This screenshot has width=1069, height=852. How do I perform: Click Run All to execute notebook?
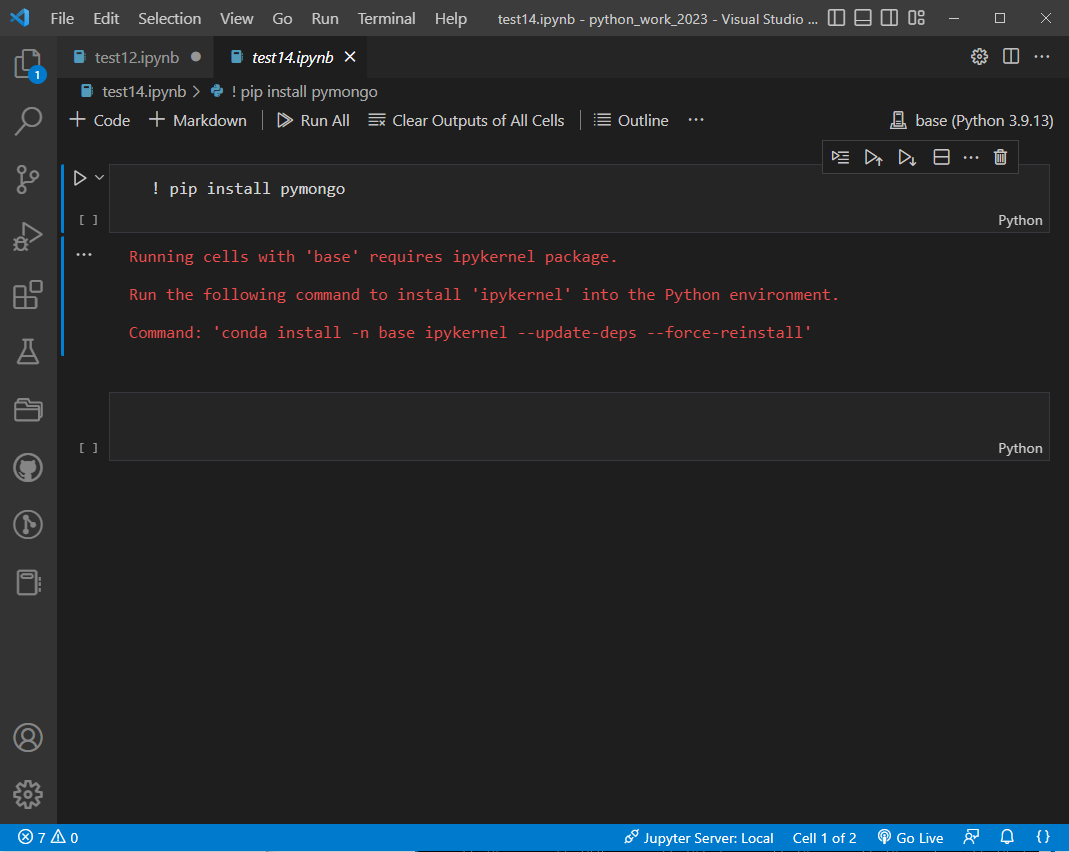tap(313, 120)
